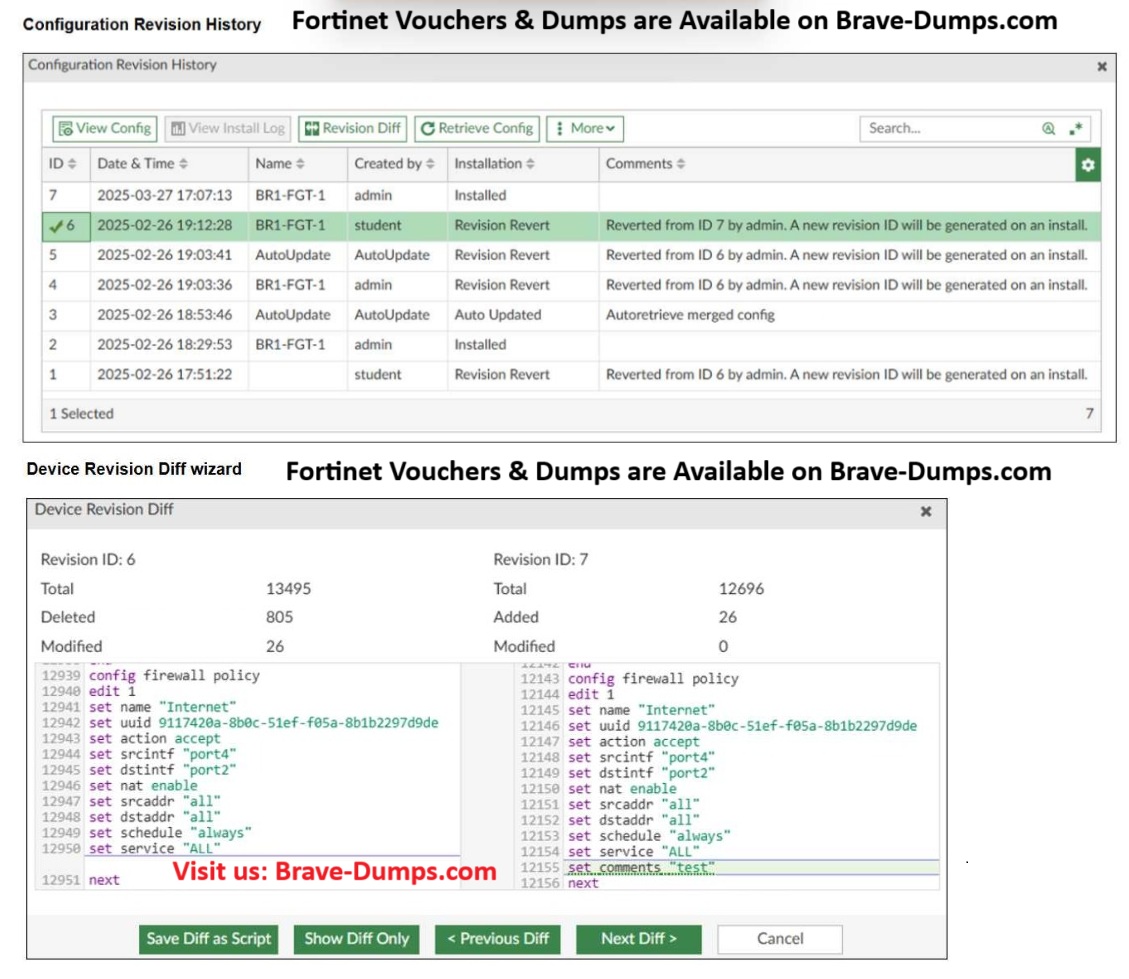Click Show Diff Only button
Viewport: 1129px width, 979px height.
(357, 938)
